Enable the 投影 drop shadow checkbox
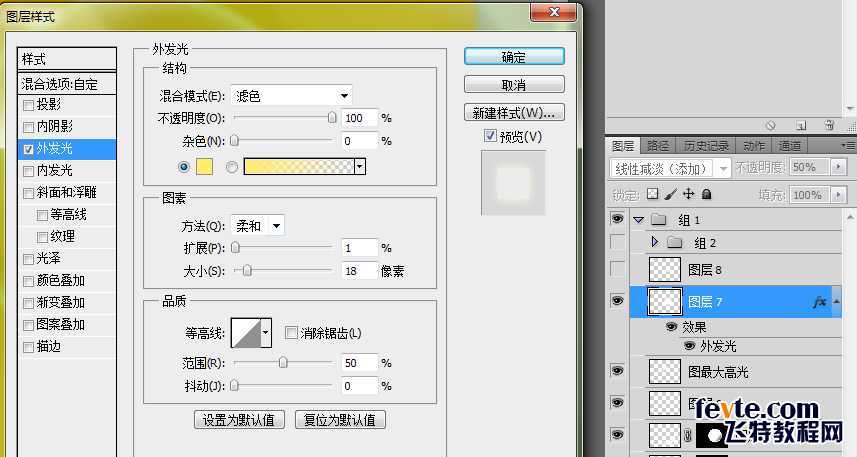Screen dimensions: 857x457 [28, 105]
